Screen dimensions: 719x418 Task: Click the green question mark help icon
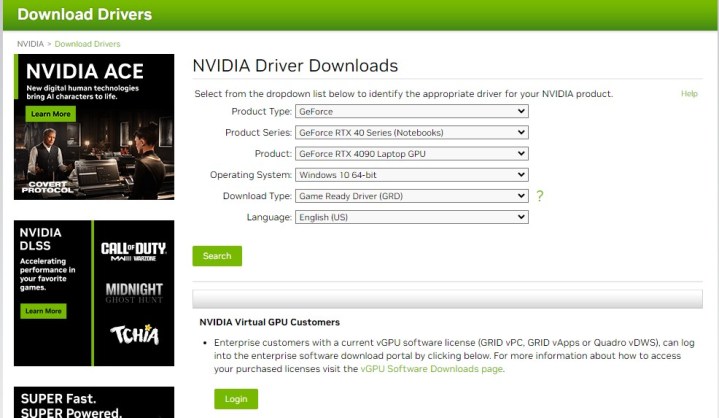540,196
